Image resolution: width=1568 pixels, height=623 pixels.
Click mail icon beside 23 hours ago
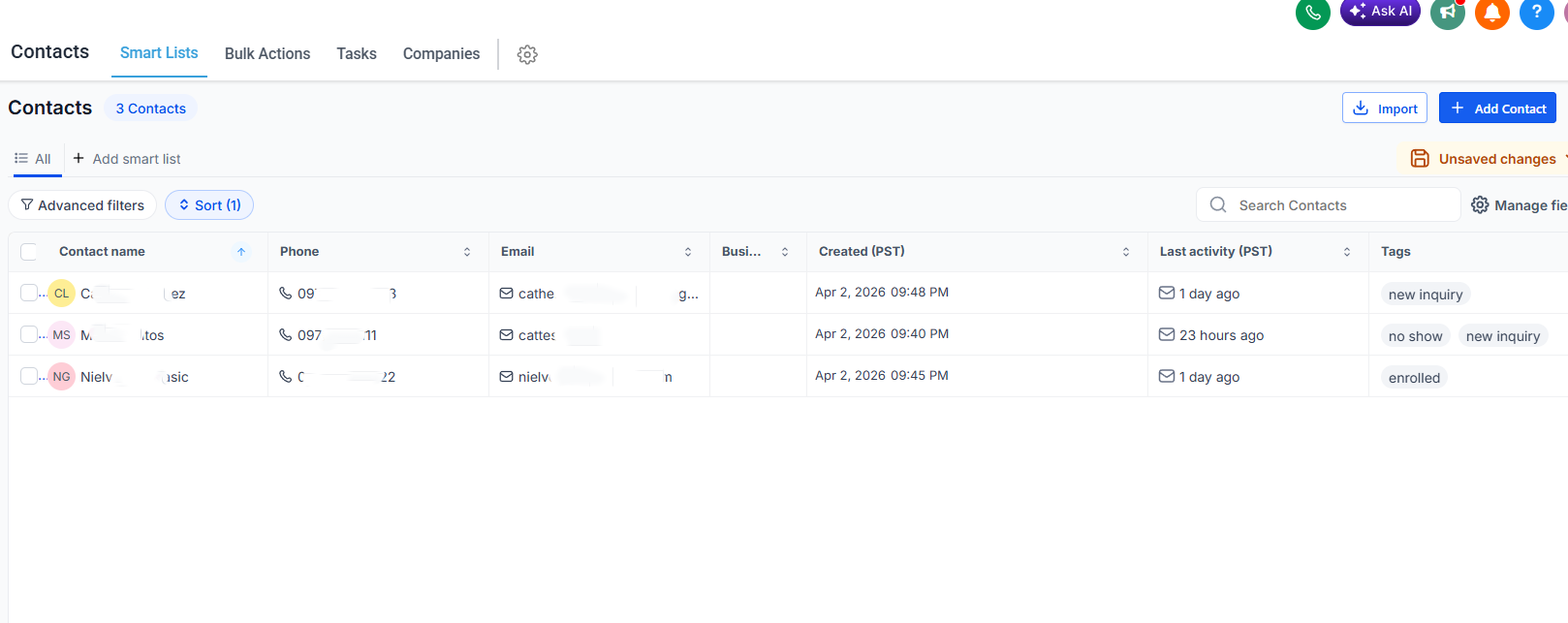point(1167,334)
